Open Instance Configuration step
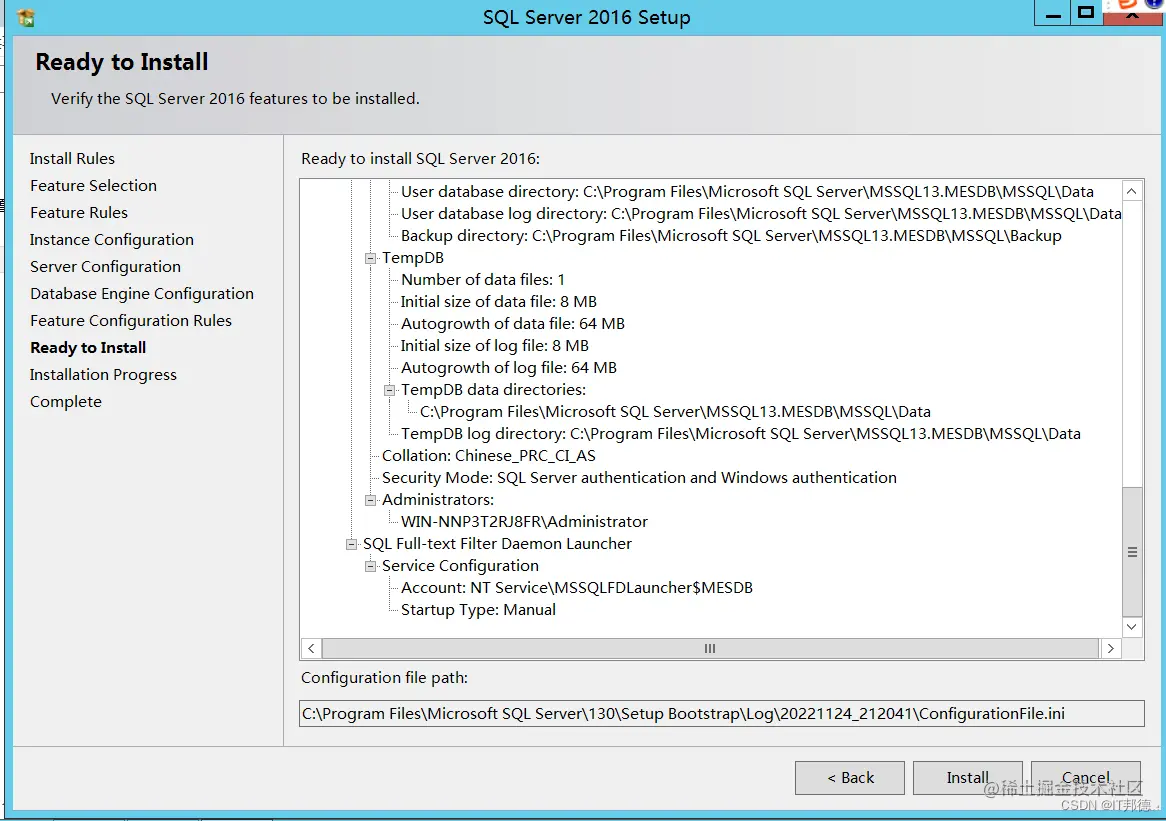The width and height of the screenshot is (1166, 821). coord(112,239)
